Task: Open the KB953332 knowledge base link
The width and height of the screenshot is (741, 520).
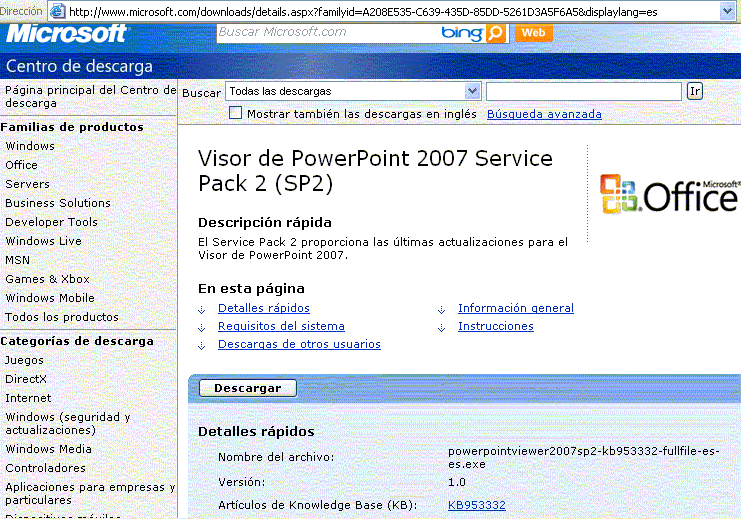Action: pyautogui.click(x=477, y=505)
